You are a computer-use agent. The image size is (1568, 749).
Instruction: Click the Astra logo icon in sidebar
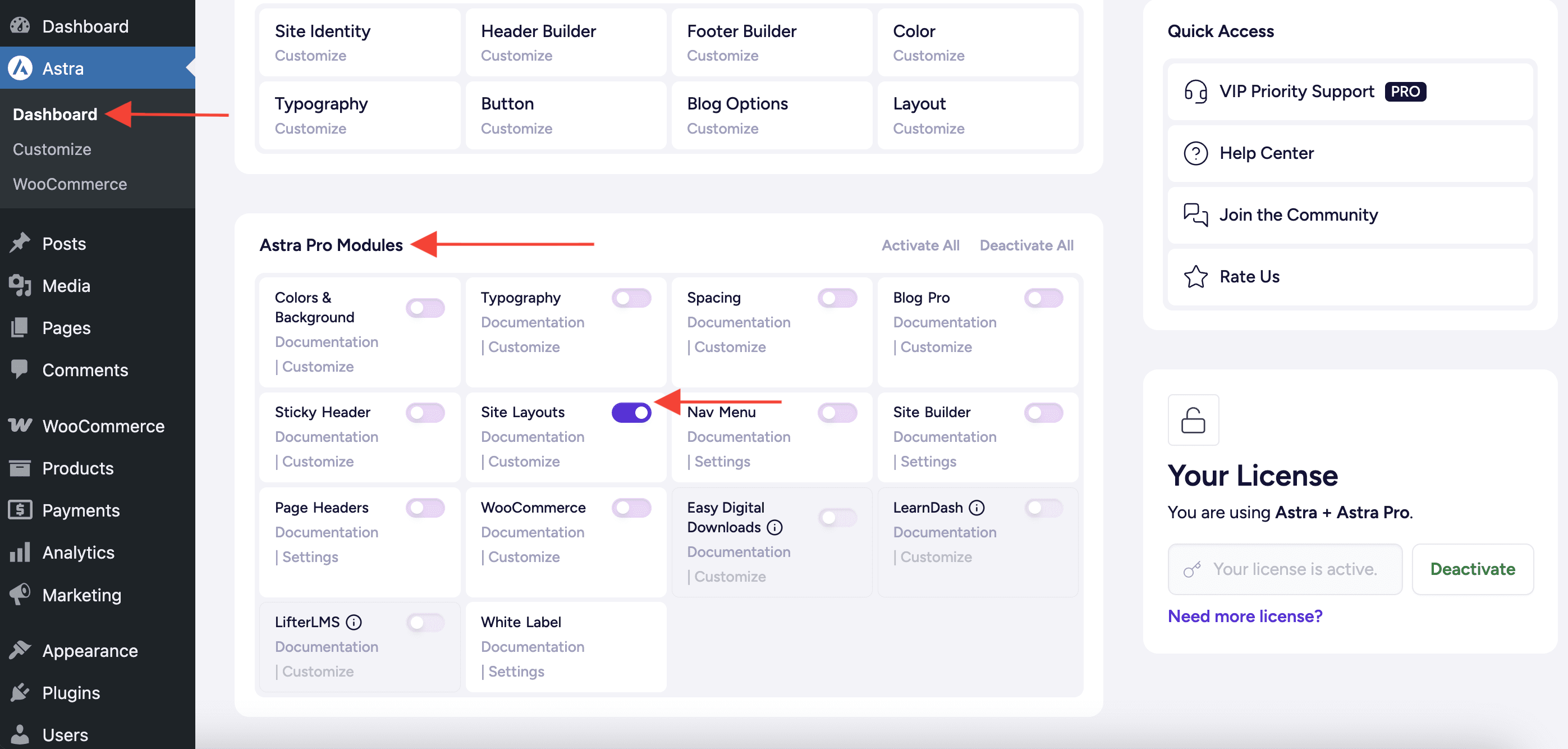(20, 68)
